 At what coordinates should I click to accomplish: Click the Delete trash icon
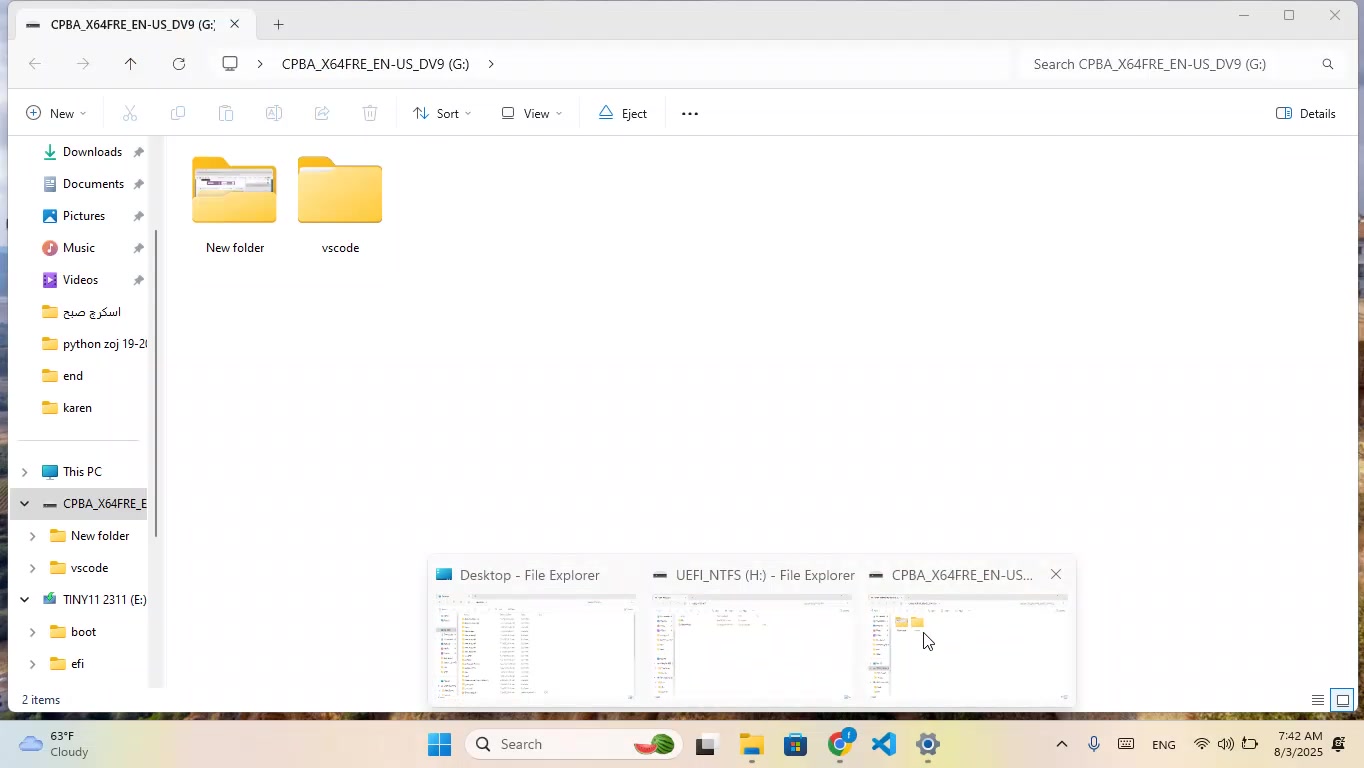tap(370, 114)
